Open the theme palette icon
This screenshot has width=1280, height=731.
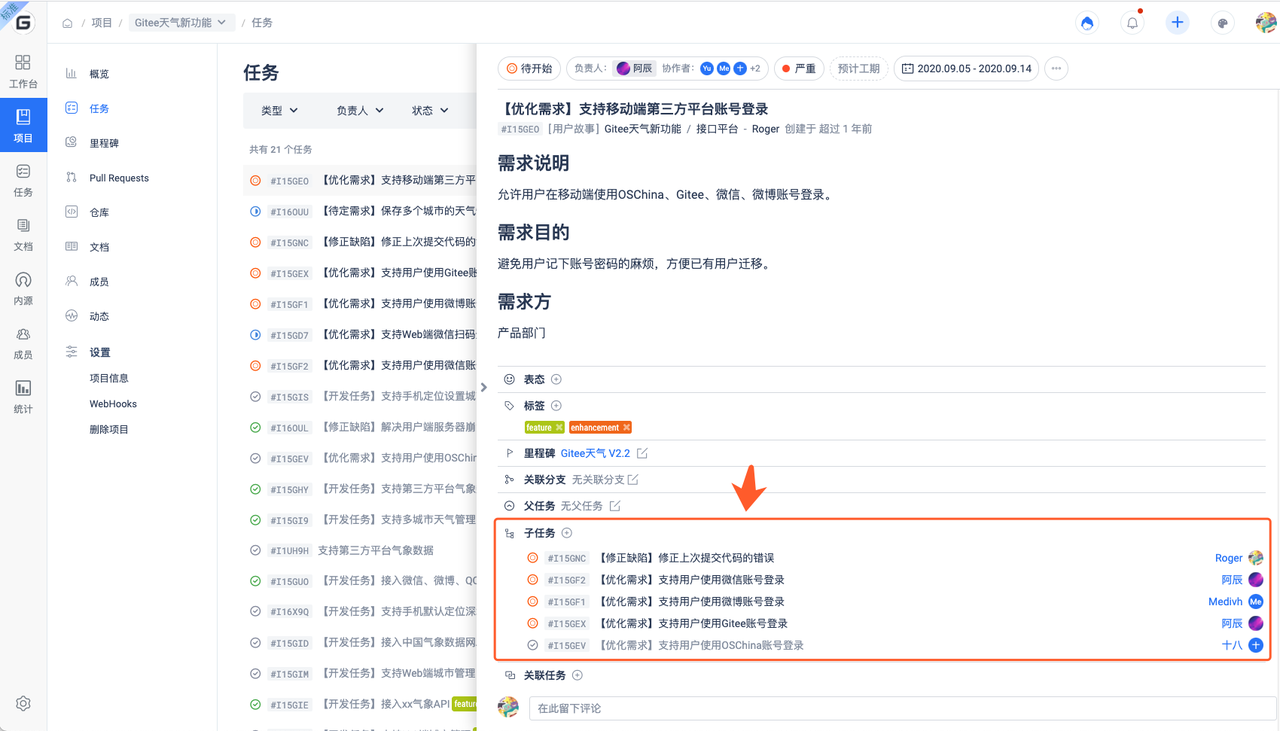point(1222,23)
